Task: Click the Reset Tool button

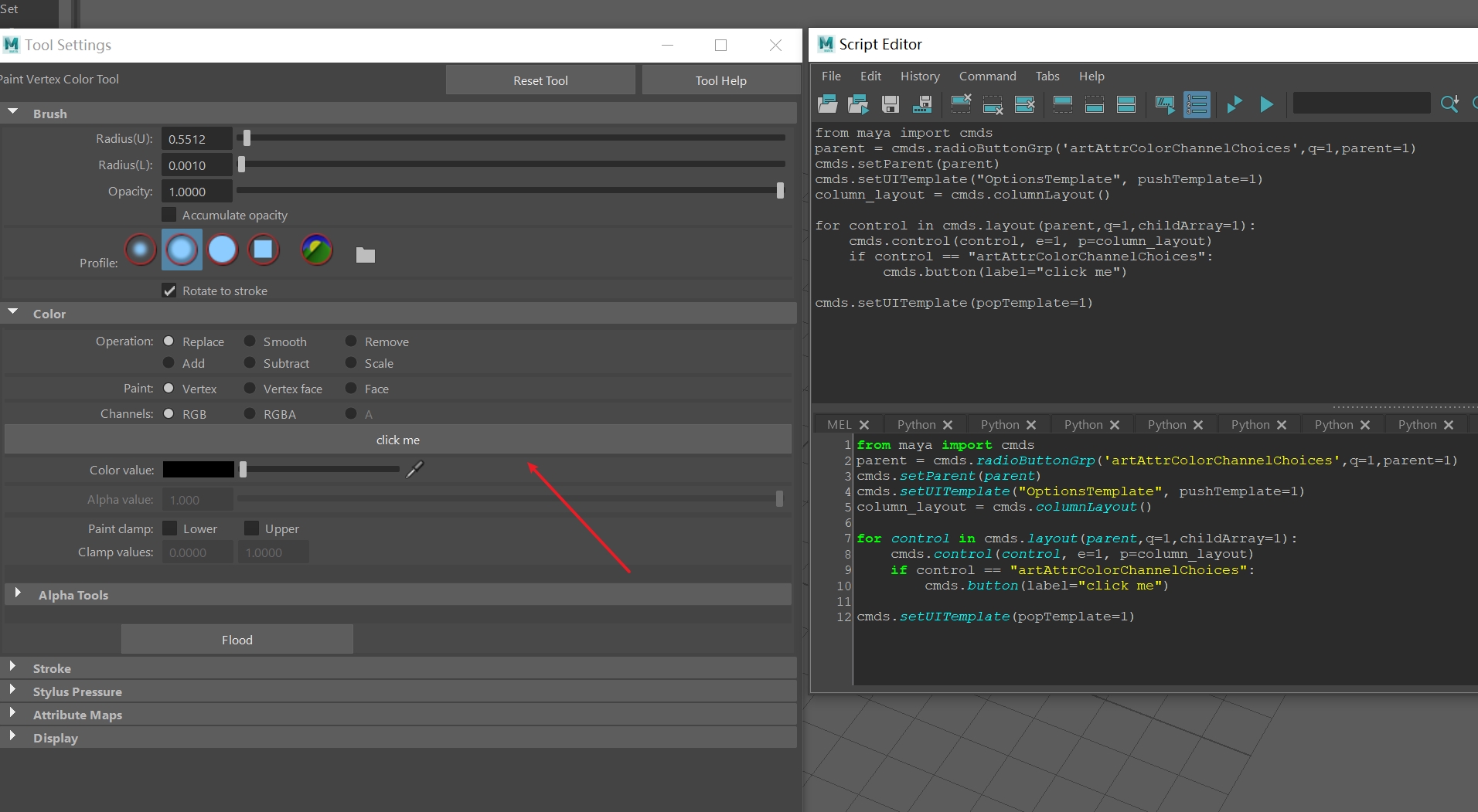Action: 540,80
